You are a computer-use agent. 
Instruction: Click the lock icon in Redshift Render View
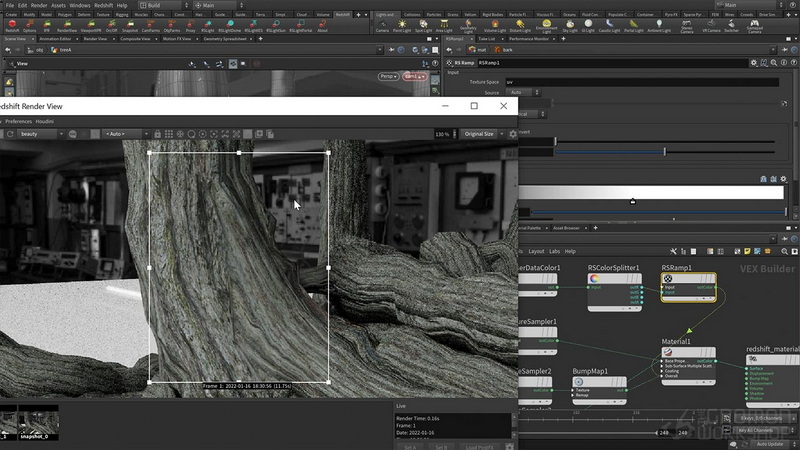(x=158, y=134)
